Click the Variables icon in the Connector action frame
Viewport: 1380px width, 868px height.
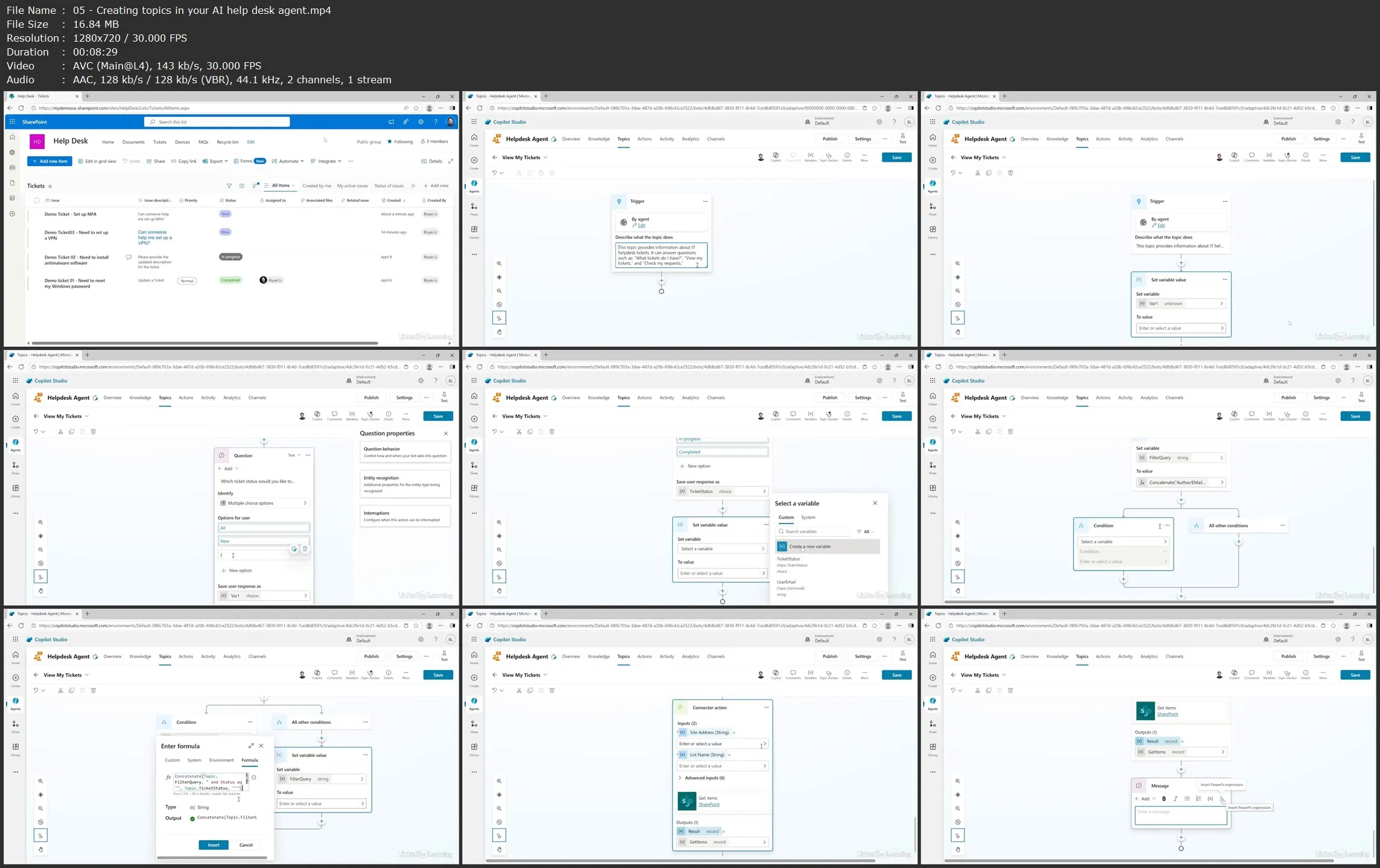pyautogui.click(x=810, y=675)
